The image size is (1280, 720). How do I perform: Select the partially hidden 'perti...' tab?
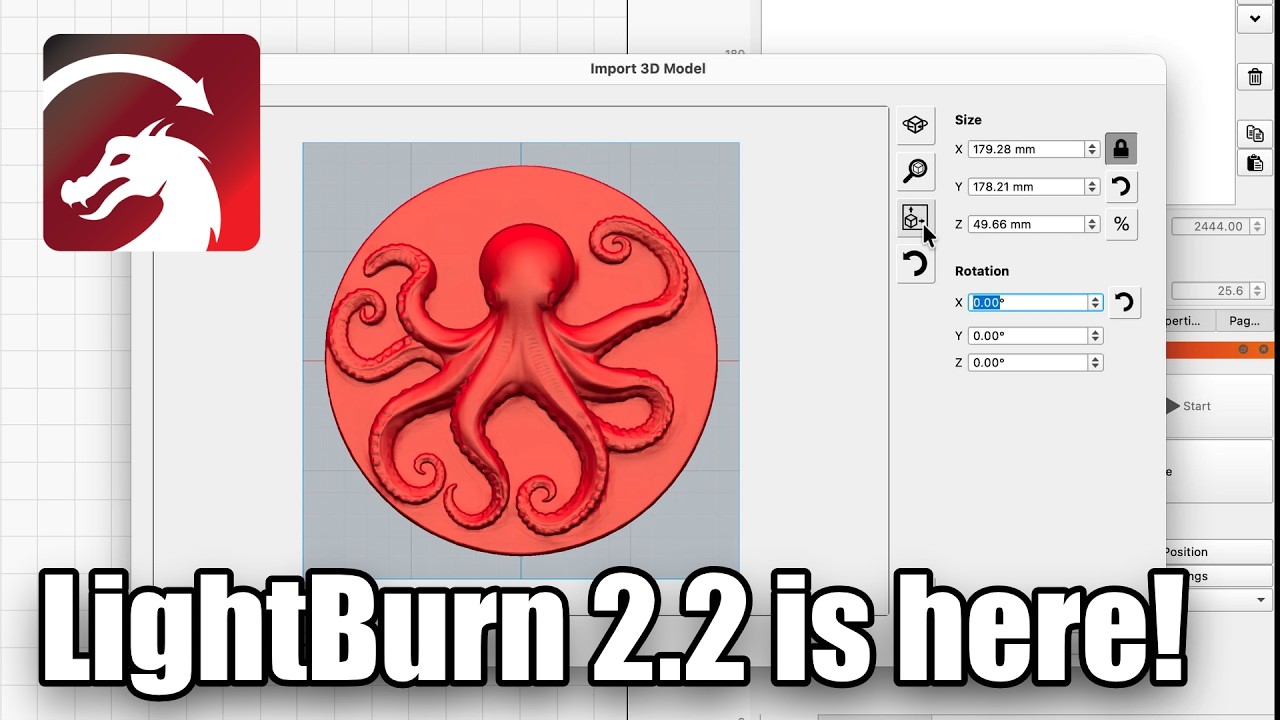pyautogui.click(x=1191, y=321)
